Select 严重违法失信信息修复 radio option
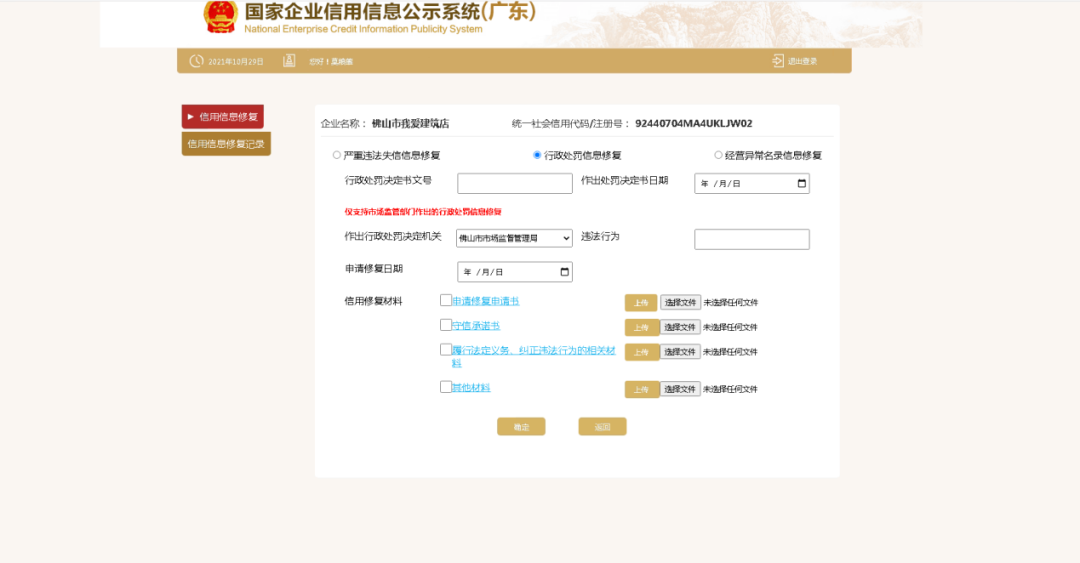 pos(337,155)
